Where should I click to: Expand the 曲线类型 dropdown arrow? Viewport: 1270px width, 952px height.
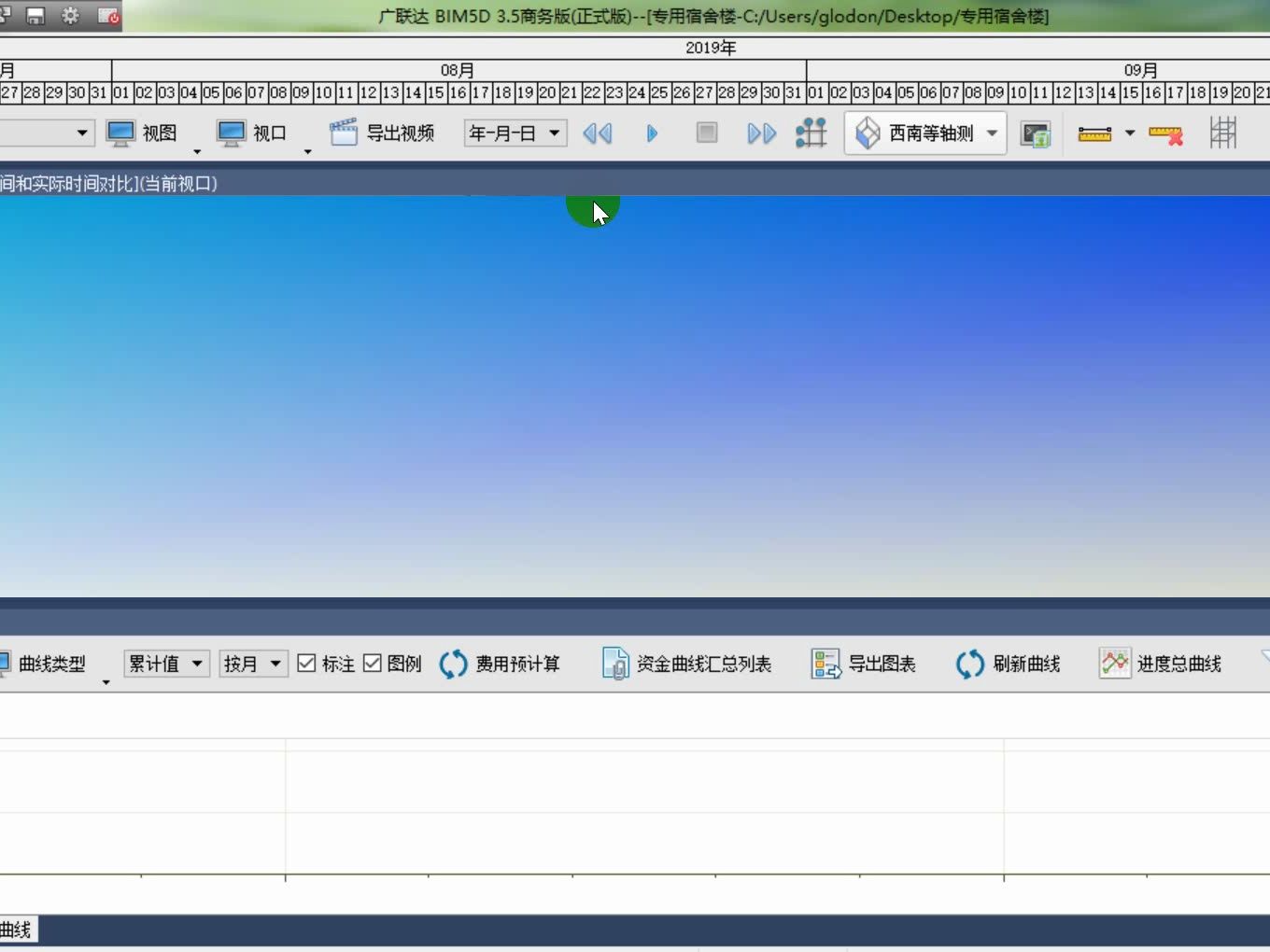[x=106, y=682]
